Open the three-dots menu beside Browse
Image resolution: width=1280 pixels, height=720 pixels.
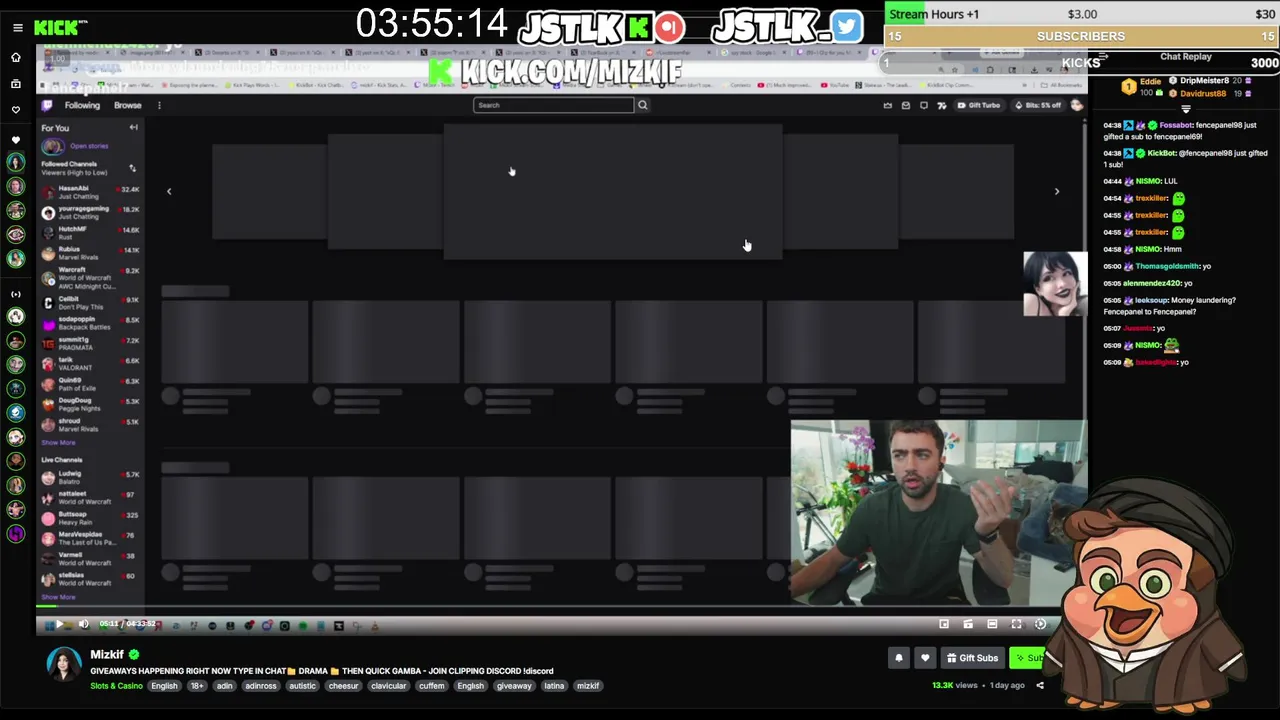[x=159, y=105]
